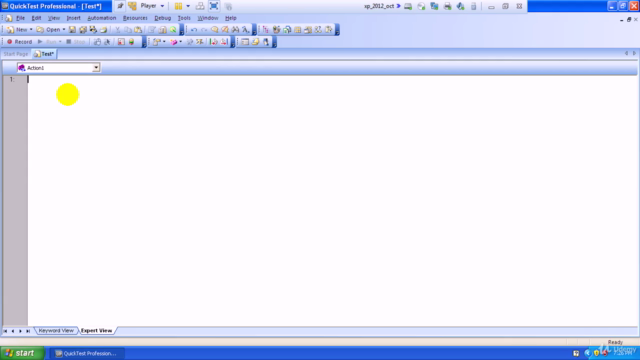Expand overflow chevron at end of top toolbar row

click(337, 30)
